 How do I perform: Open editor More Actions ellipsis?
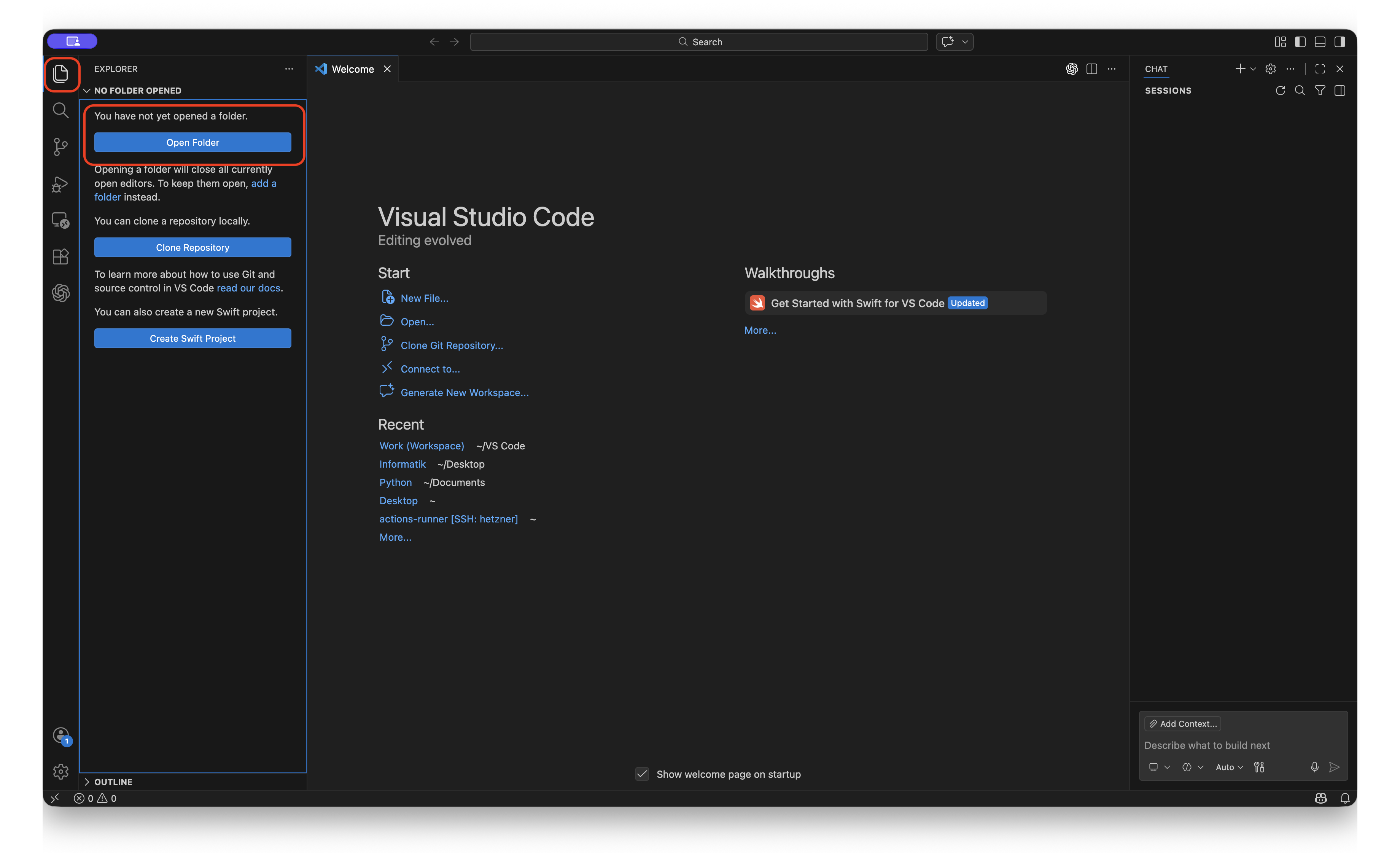click(1112, 69)
